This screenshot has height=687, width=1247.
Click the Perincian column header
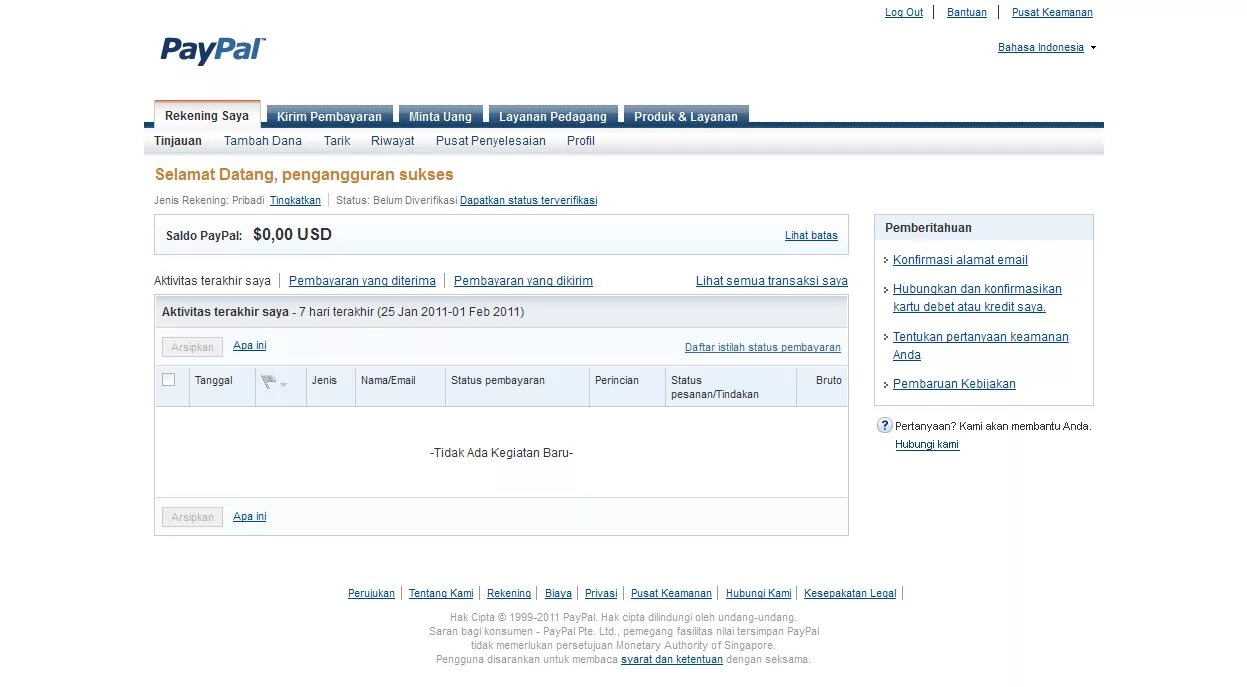tap(617, 380)
